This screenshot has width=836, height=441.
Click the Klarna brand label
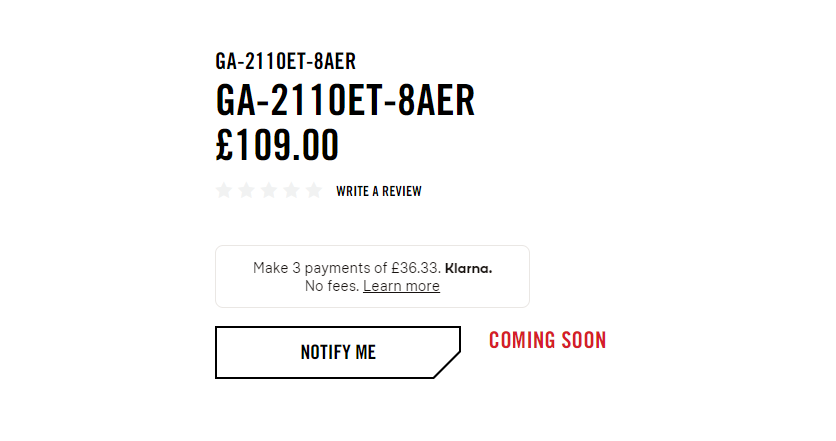pyautogui.click(x=469, y=268)
